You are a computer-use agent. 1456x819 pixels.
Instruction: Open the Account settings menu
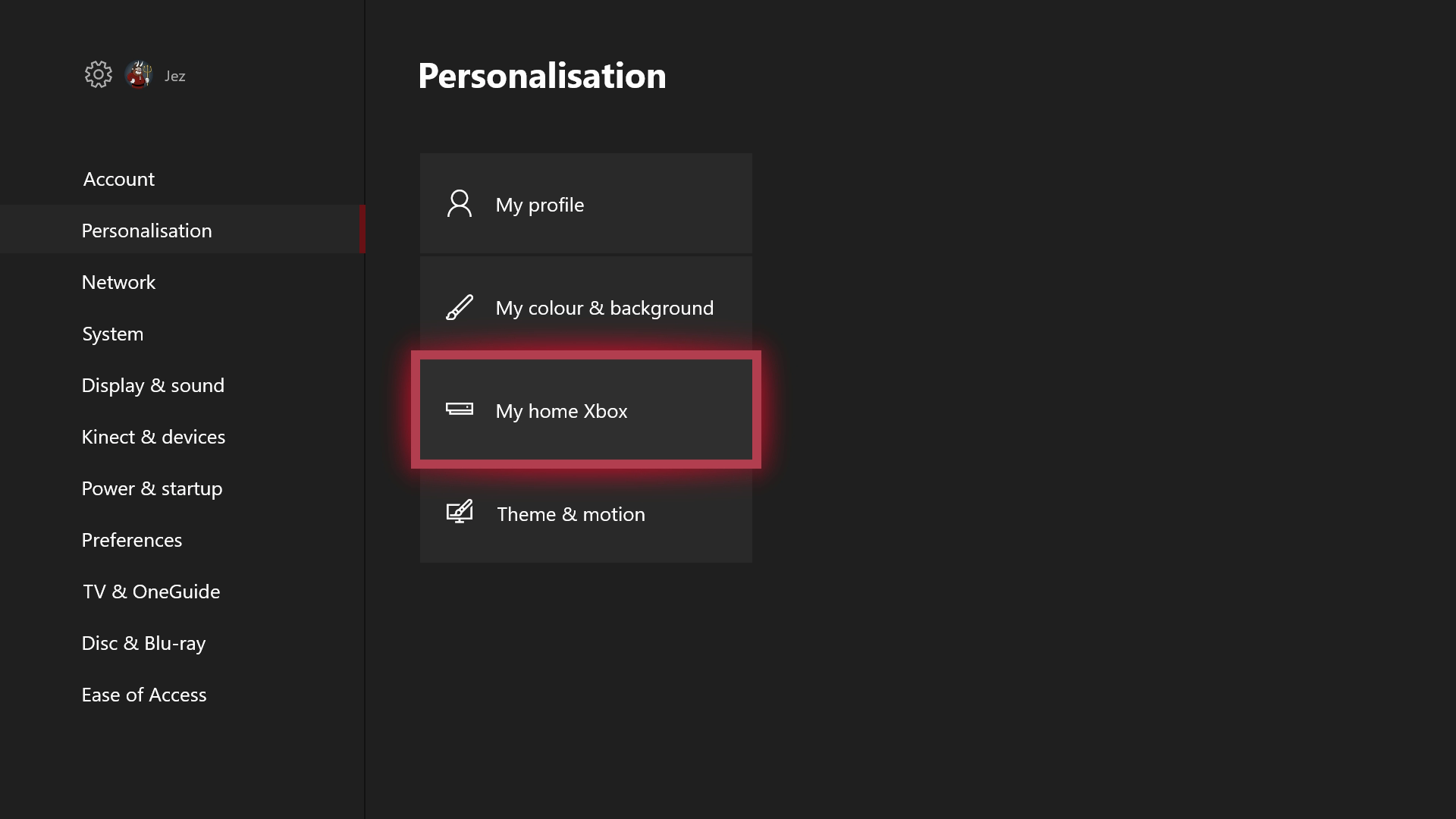point(118,179)
